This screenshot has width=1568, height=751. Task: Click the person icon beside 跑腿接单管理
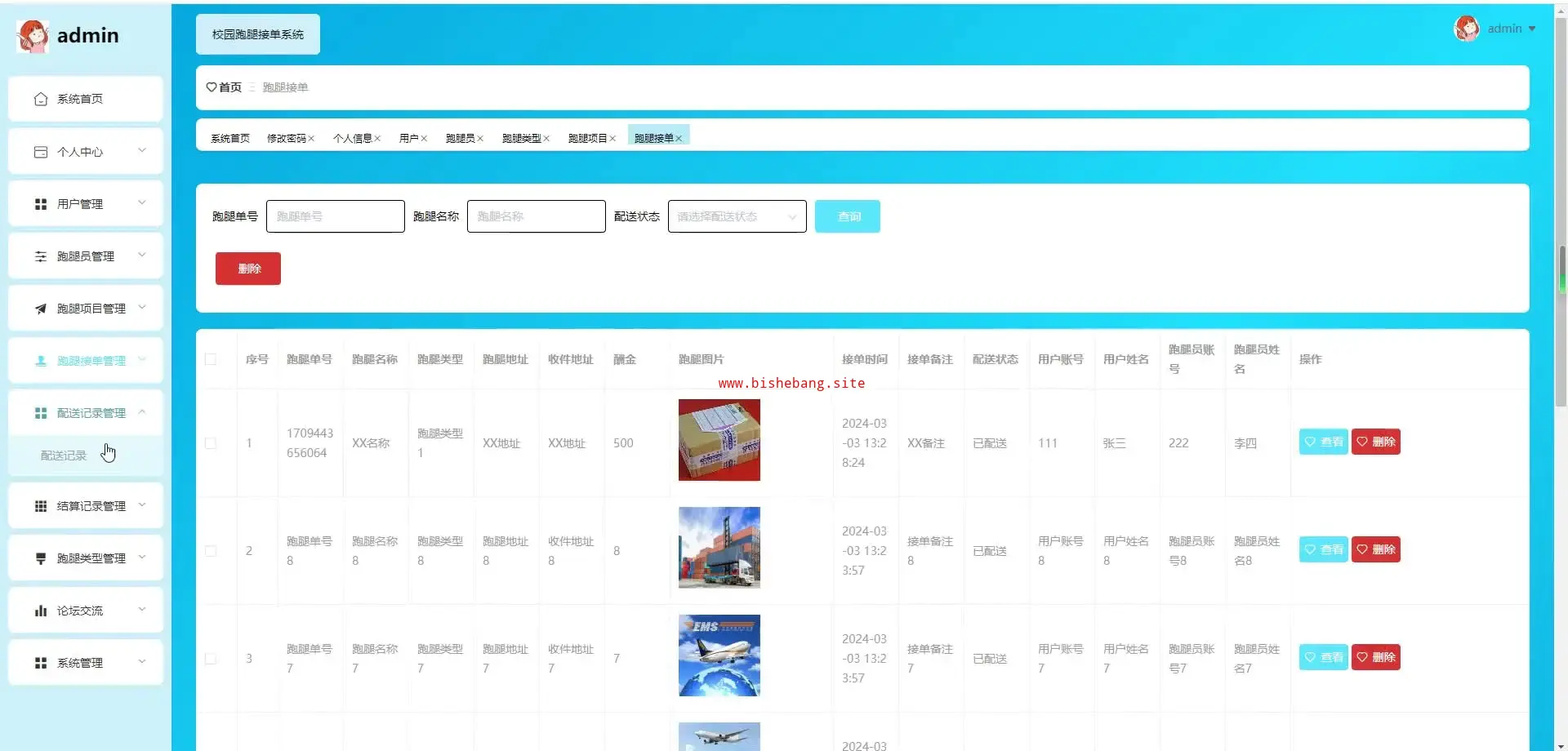tap(41, 361)
